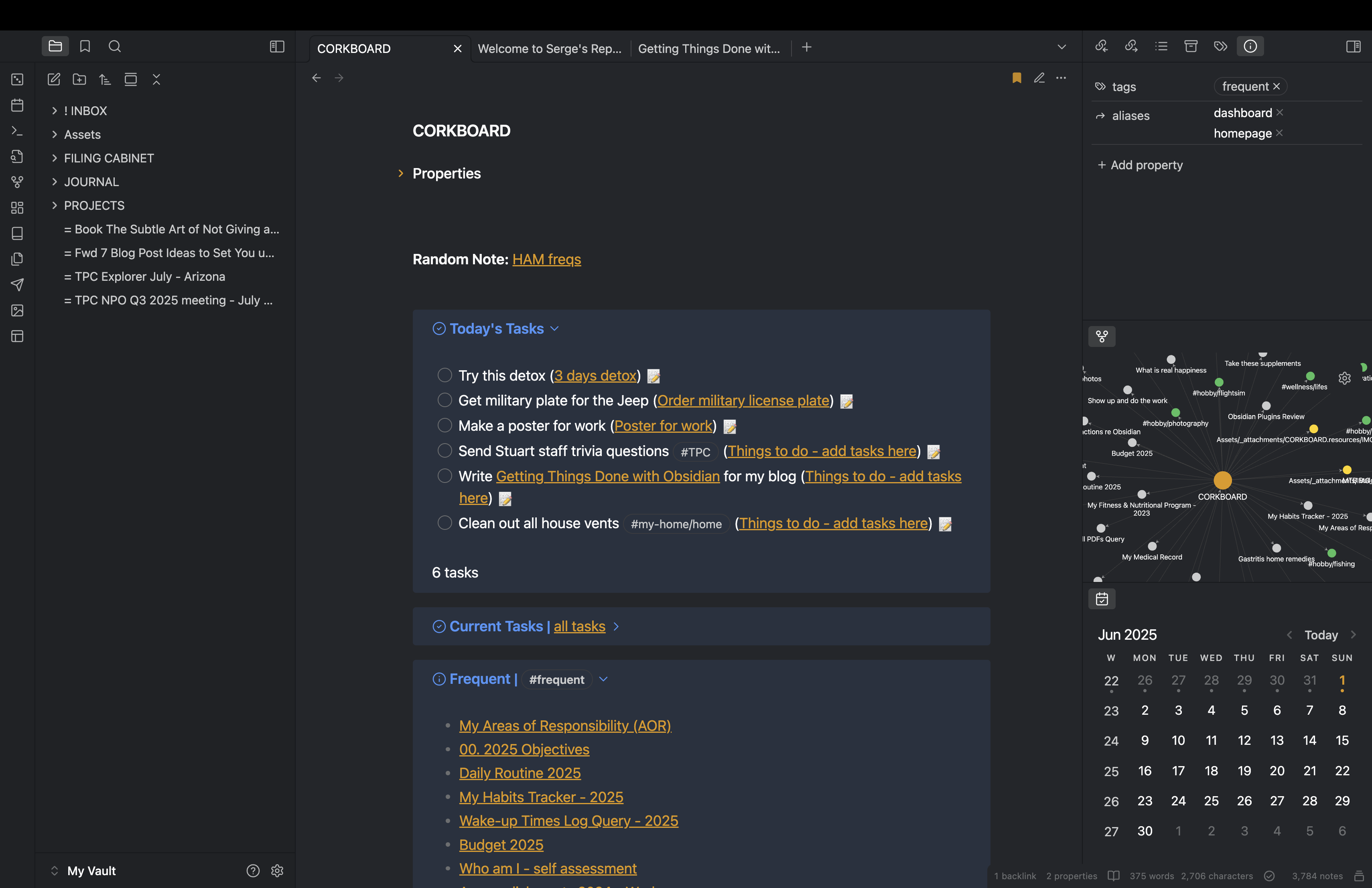Switch to the Bookmarks sidebar tab
The height and width of the screenshot is (888, 1372).
point(85,46)
